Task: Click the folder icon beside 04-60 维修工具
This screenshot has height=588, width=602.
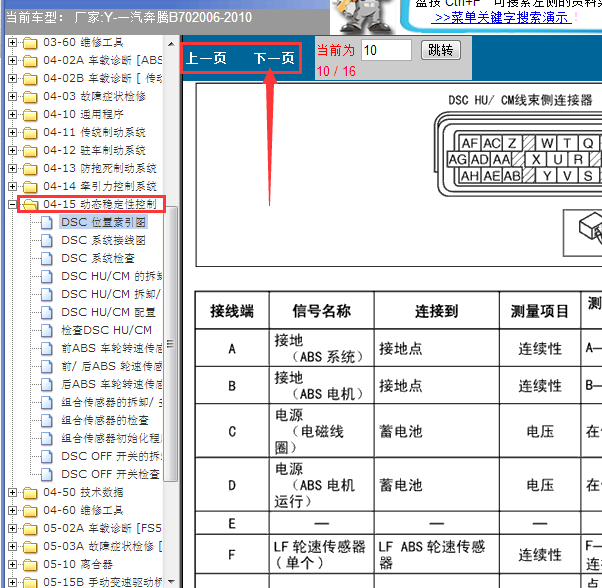Action: 30,511
